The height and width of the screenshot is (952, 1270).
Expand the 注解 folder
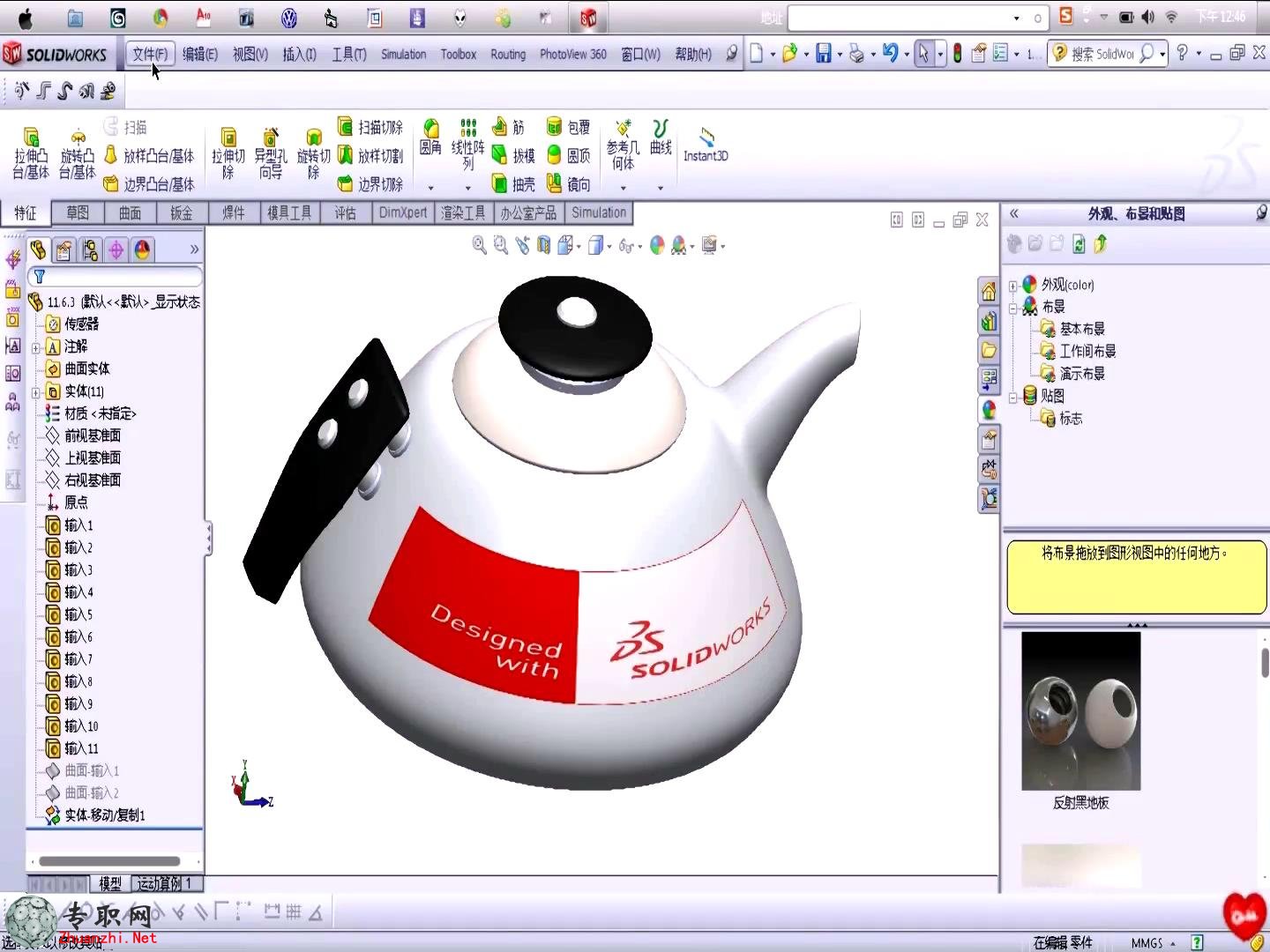(x=36, y=347)
